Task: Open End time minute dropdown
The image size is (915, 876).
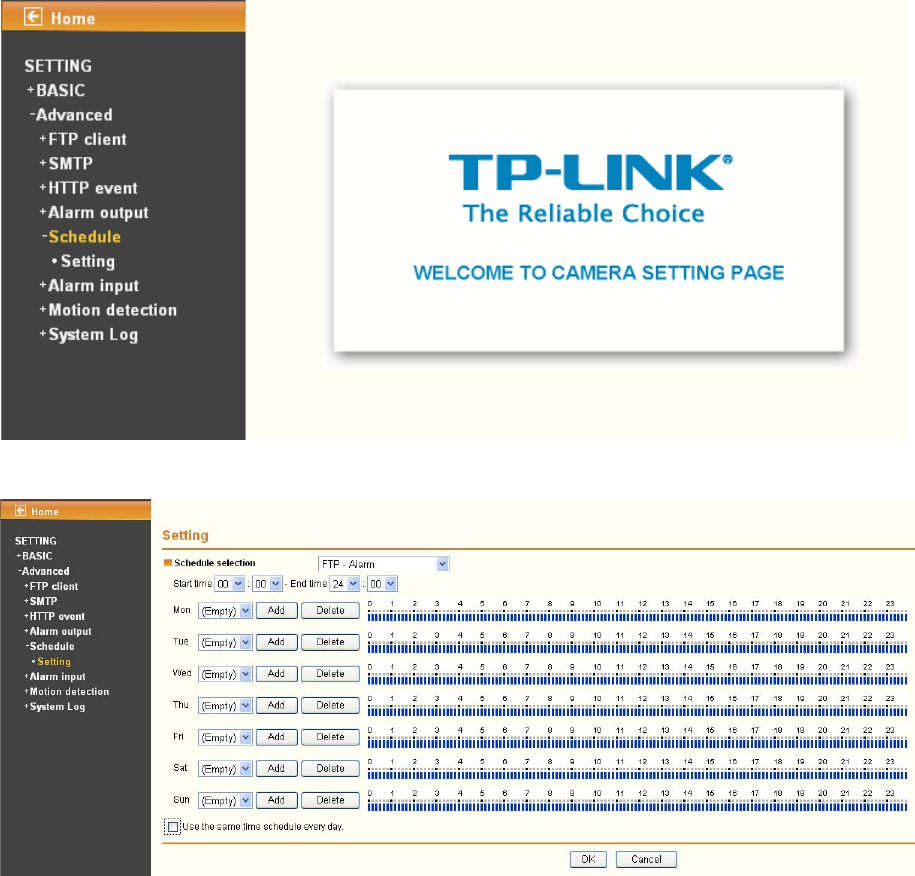Action: pos(382,584)
